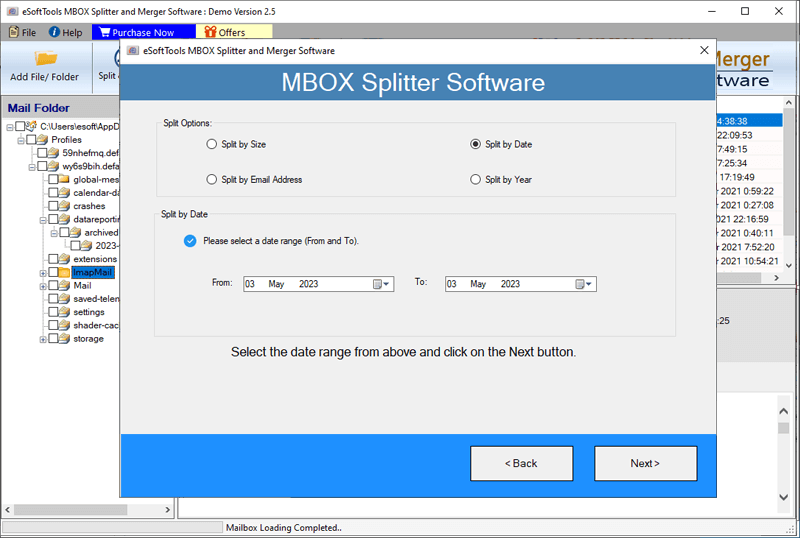Select the shader-cache tree item

[96, 326]
